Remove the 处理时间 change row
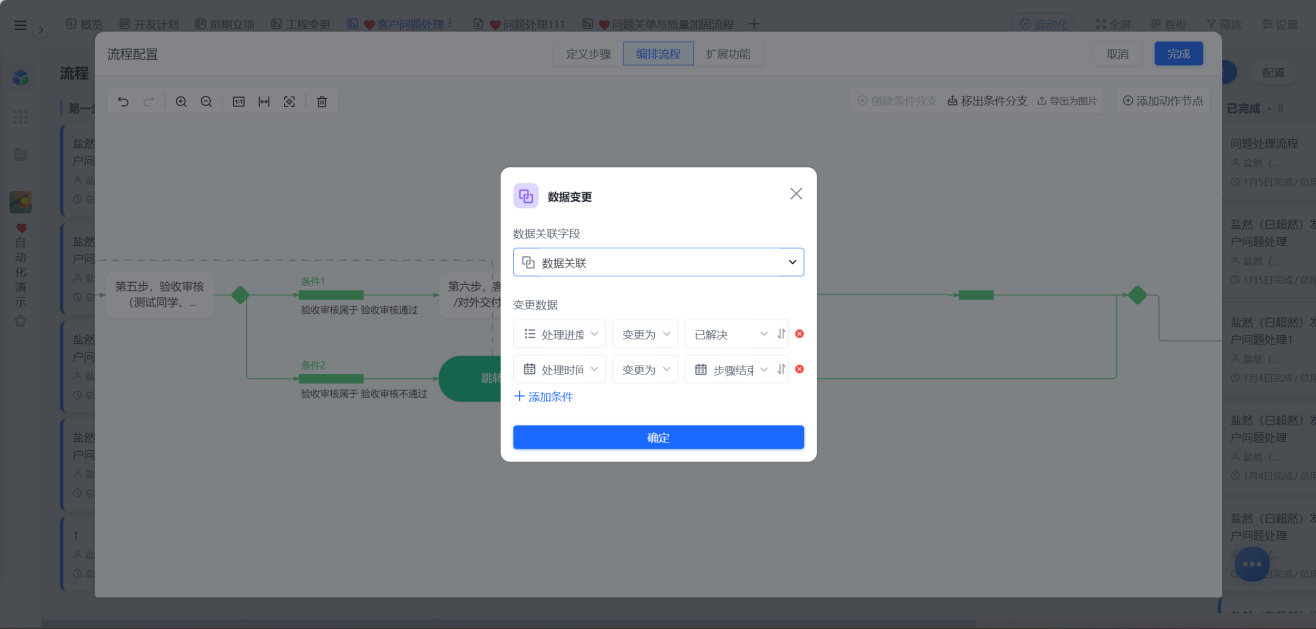1316x629 pixels. coord(799,369)
